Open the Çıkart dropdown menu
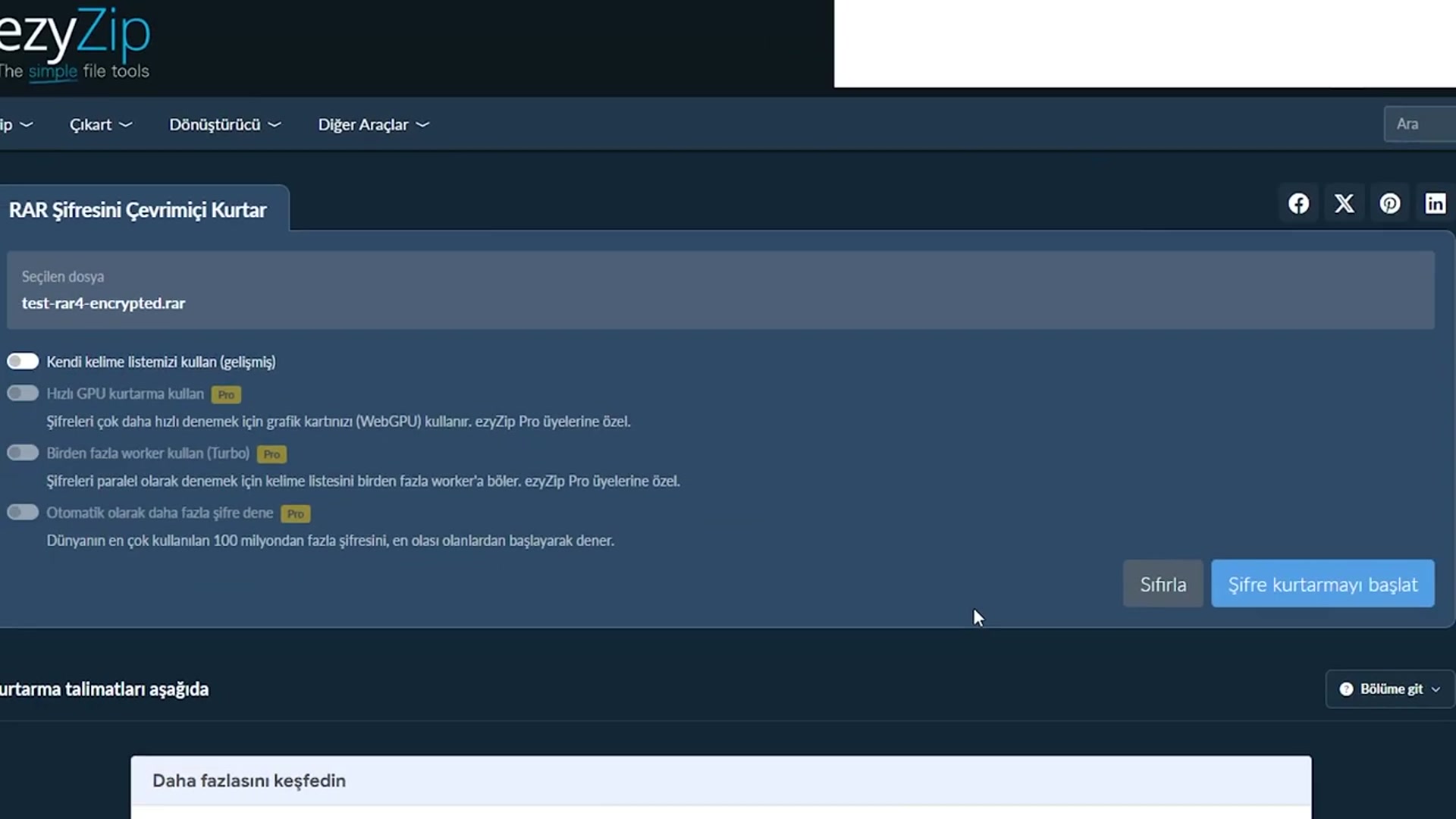The image size is (1456, 819). 101,124
